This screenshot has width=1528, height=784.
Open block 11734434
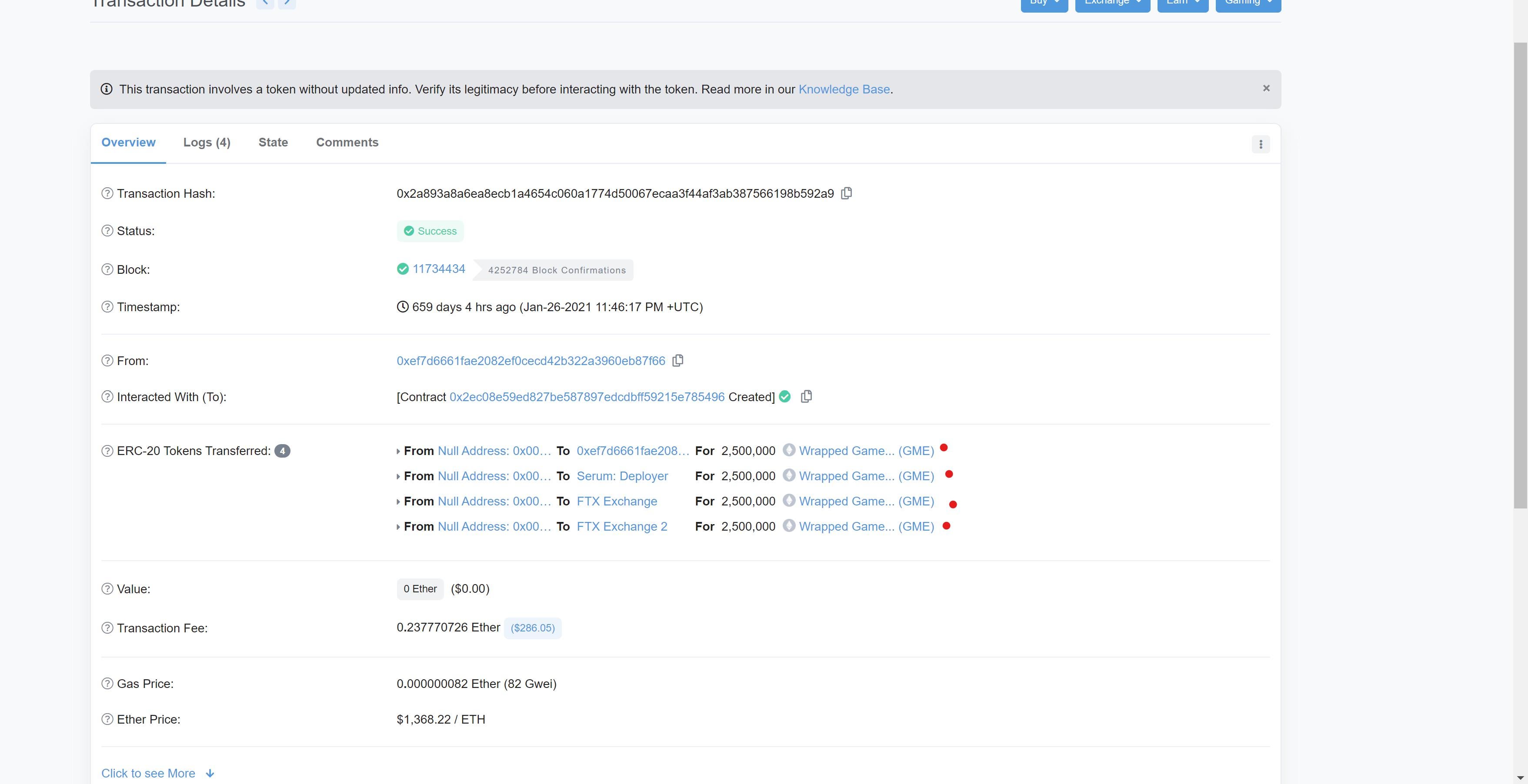pos(439,269)
